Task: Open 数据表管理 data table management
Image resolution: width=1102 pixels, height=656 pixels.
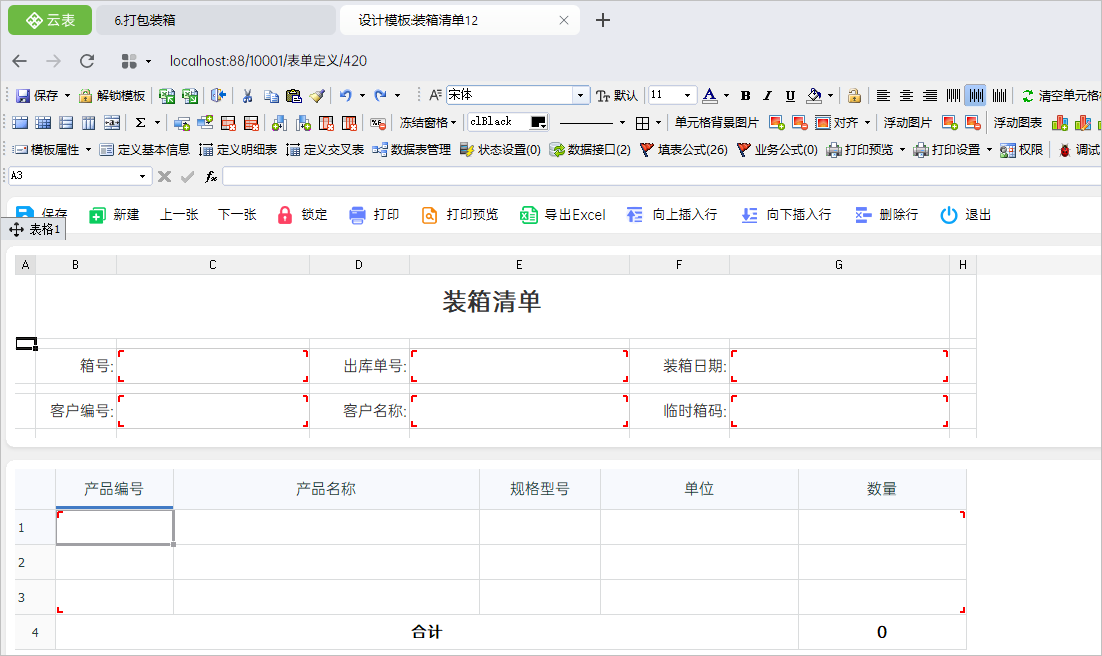Action: coord(412,150)
